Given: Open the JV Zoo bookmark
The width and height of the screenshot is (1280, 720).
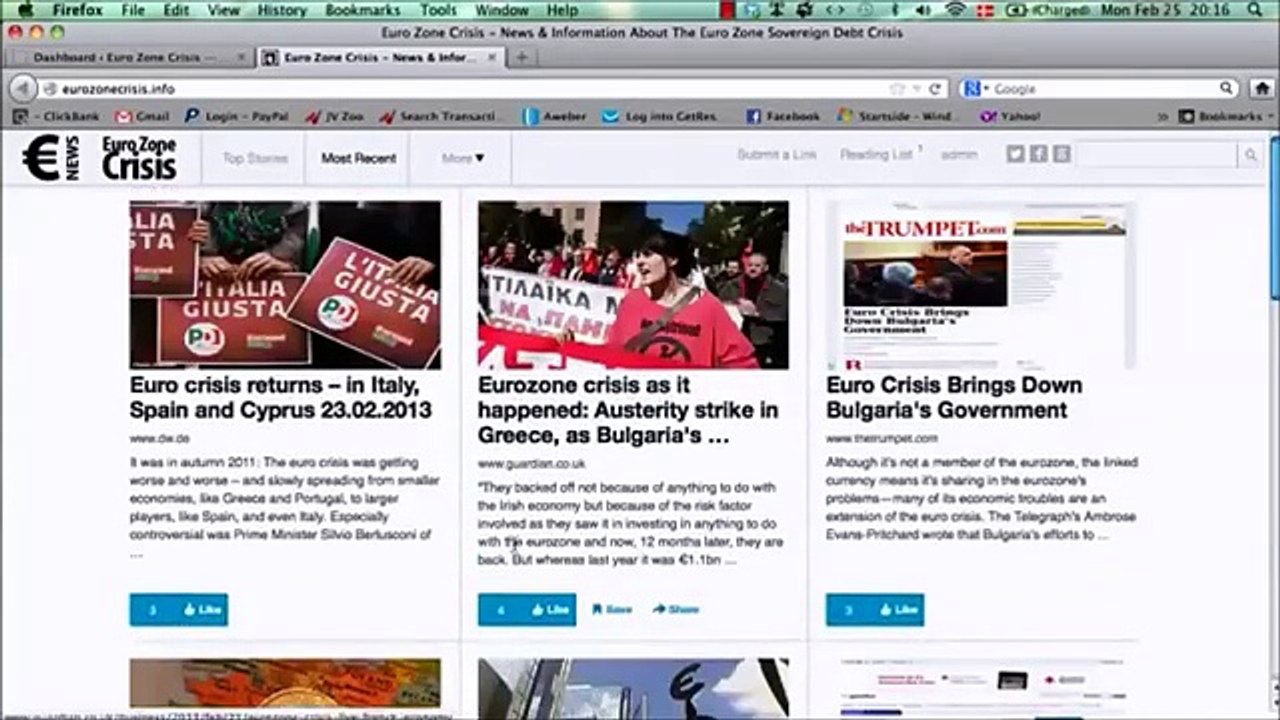Looking at the screenshot, I should [x=335, y=117].
